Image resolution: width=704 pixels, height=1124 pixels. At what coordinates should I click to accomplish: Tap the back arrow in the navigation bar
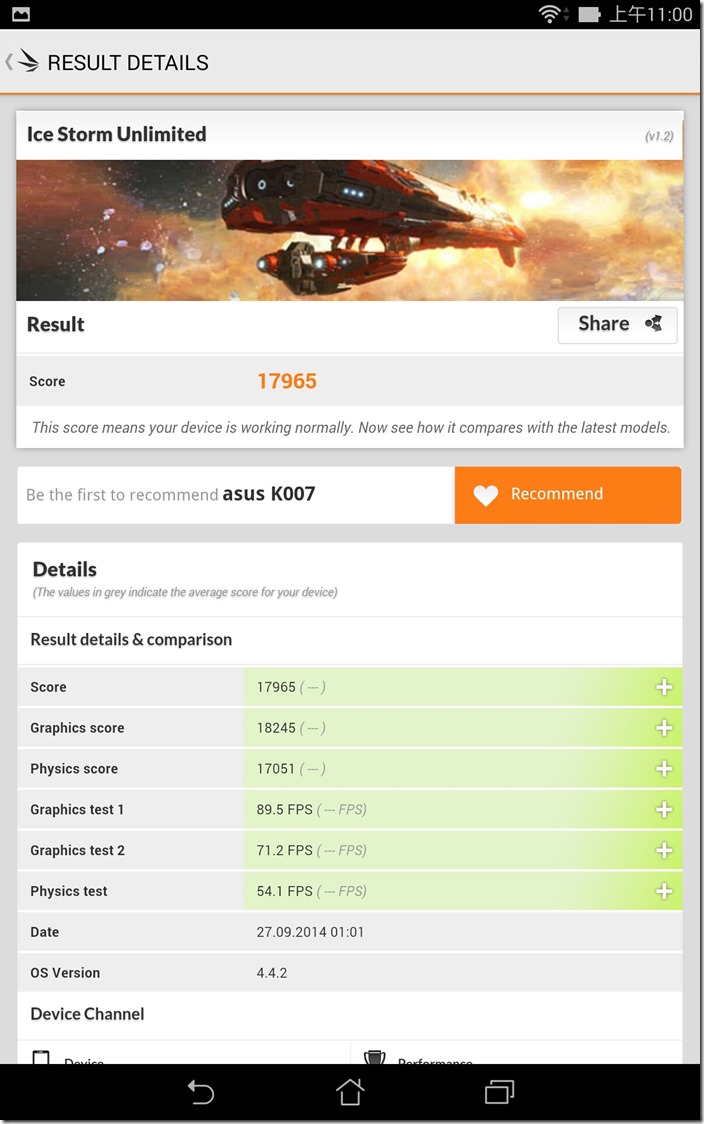pyautogui.click(x=201, y=1094)
